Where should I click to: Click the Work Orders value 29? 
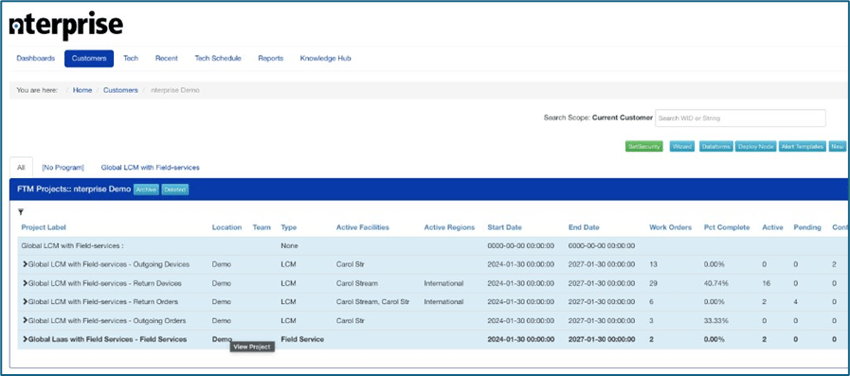(x=653, y=283)
